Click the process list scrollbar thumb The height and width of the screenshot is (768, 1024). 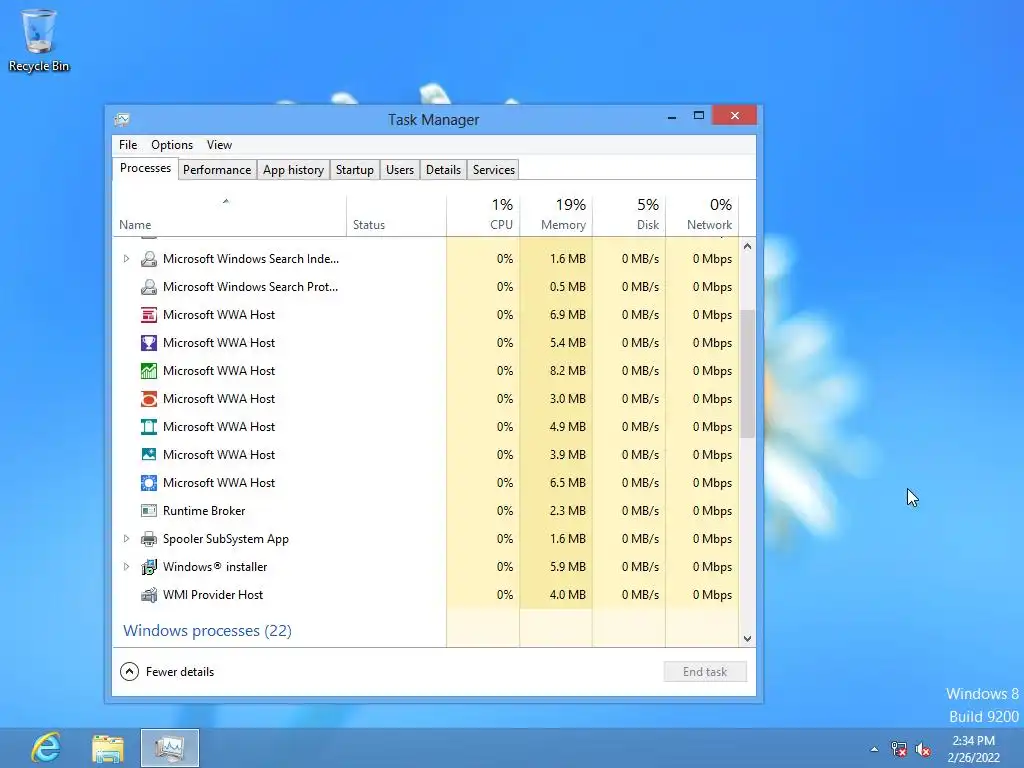pyautogui.click(x=748, y=373)
